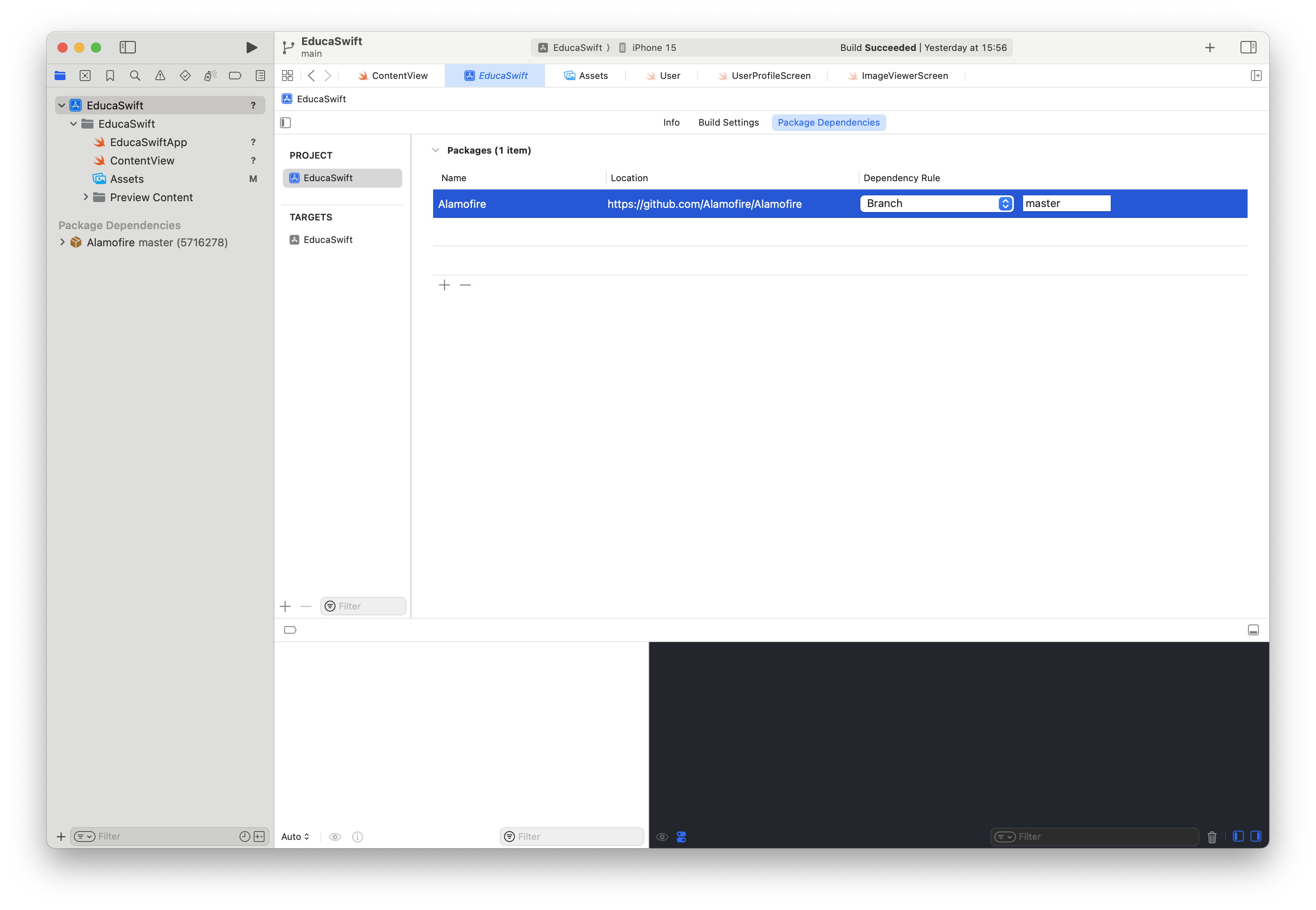Open the Breakpoint navigator

235,75
